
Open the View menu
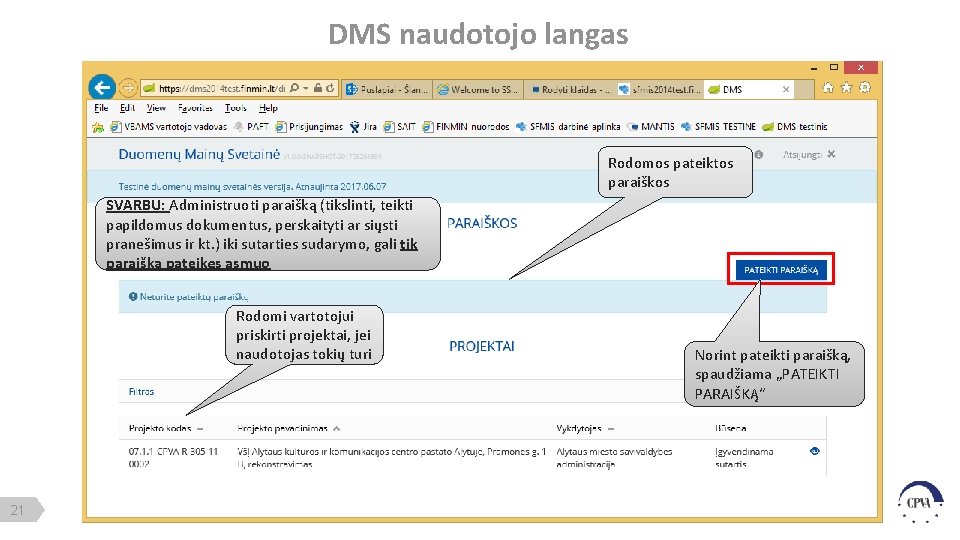[x=156, y=108]
